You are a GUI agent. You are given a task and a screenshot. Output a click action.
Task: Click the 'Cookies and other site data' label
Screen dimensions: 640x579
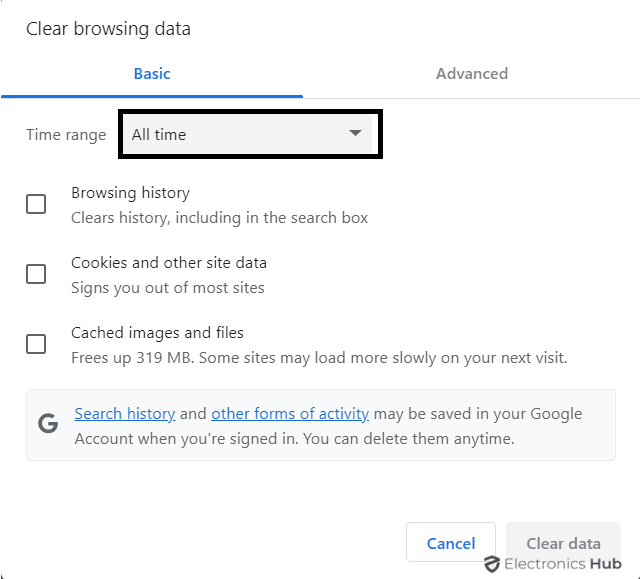[169, 263]
